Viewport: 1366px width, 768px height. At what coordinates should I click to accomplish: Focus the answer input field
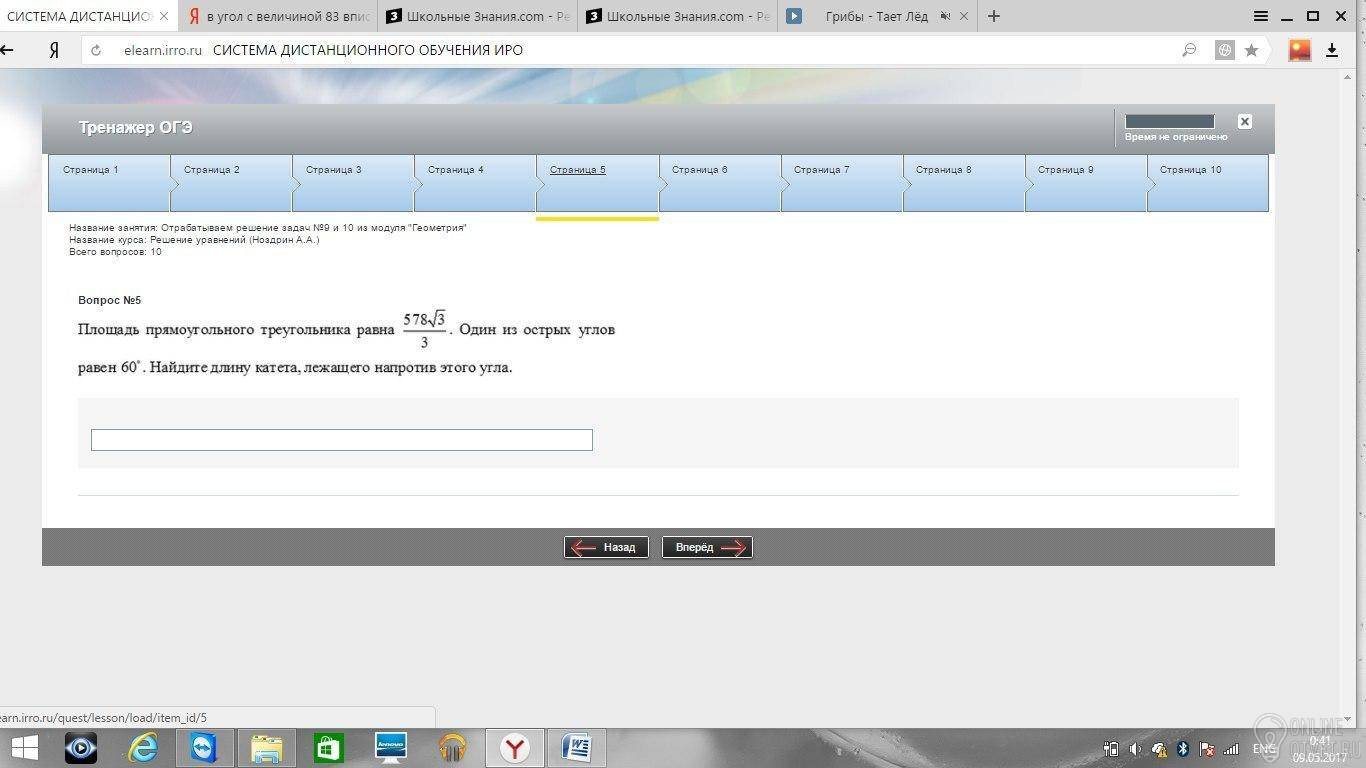[x=342, y=440]
